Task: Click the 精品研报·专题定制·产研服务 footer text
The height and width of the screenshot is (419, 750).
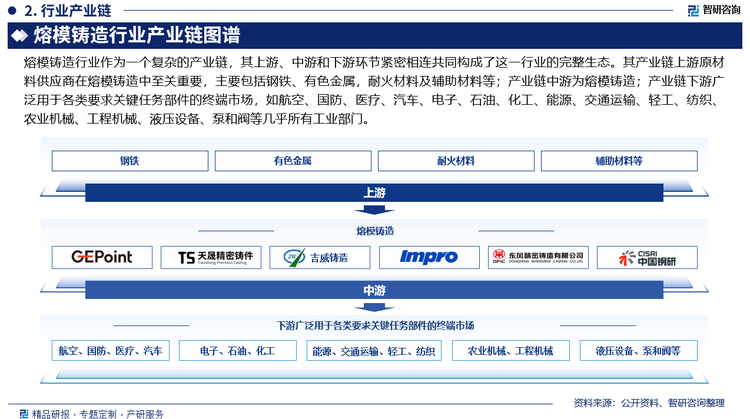Action: coord(98,414)
